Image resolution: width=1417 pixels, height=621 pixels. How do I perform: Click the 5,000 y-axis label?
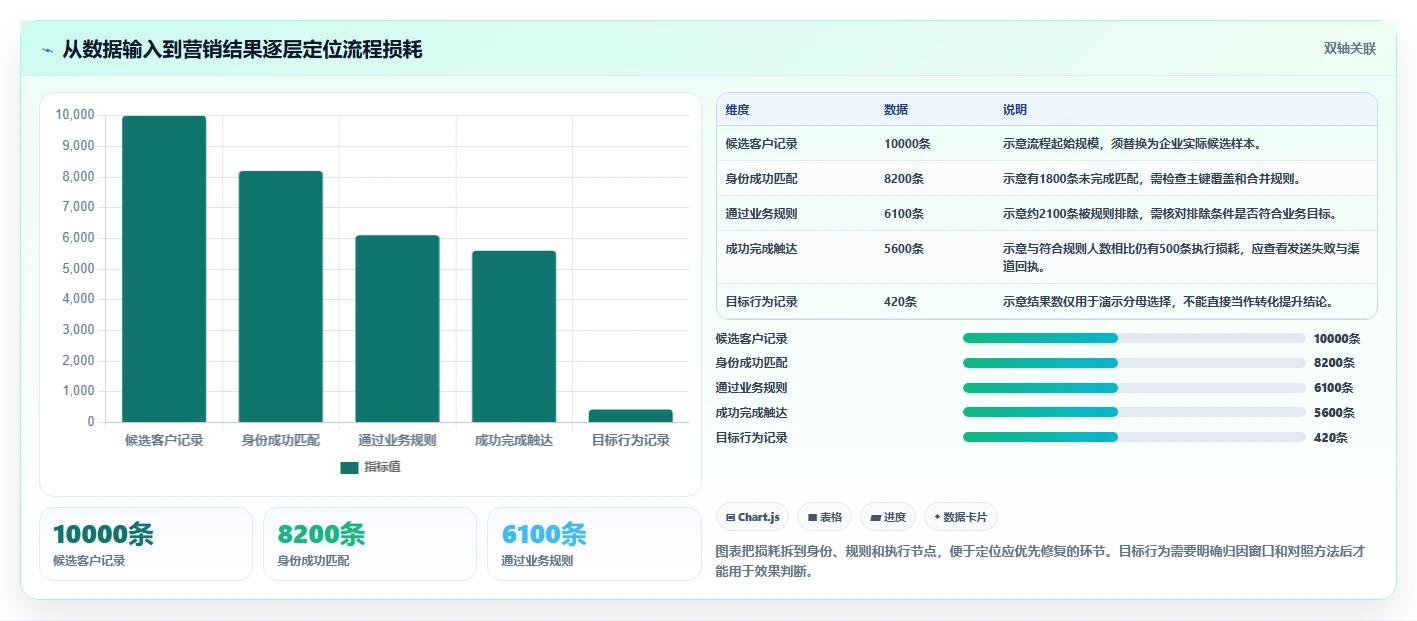point(78,269)
